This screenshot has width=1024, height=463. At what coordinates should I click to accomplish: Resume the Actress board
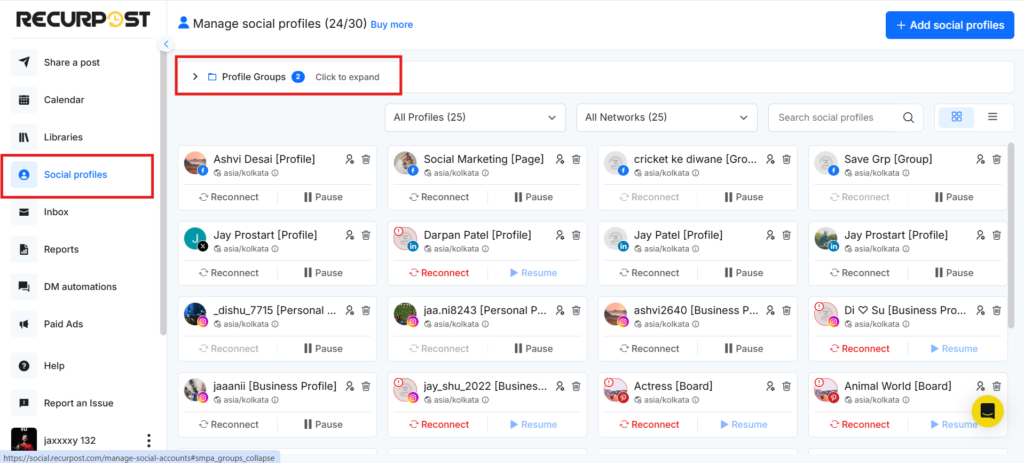pos(744,424)
